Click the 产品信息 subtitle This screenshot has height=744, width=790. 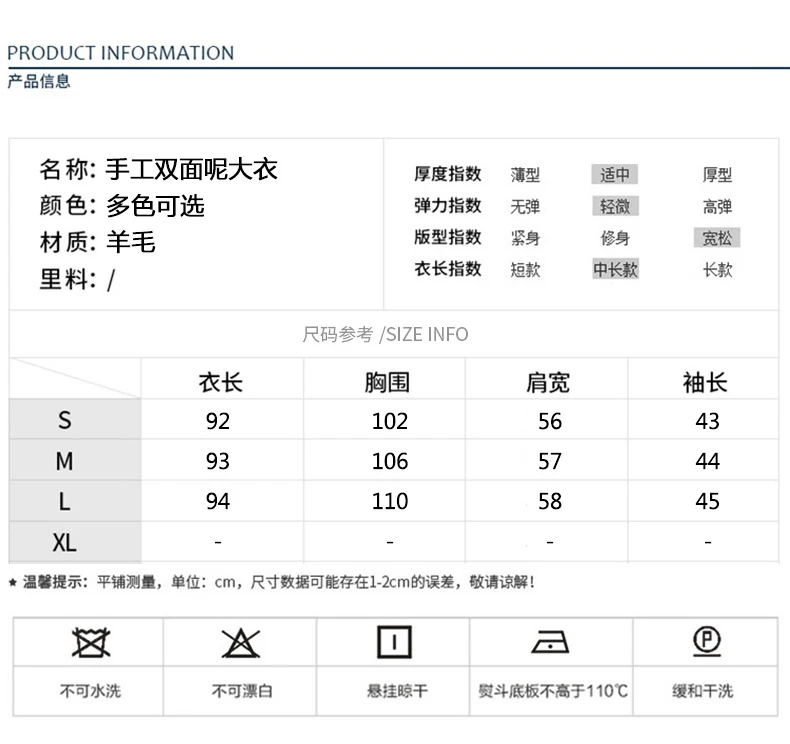[x=39, y=81]
